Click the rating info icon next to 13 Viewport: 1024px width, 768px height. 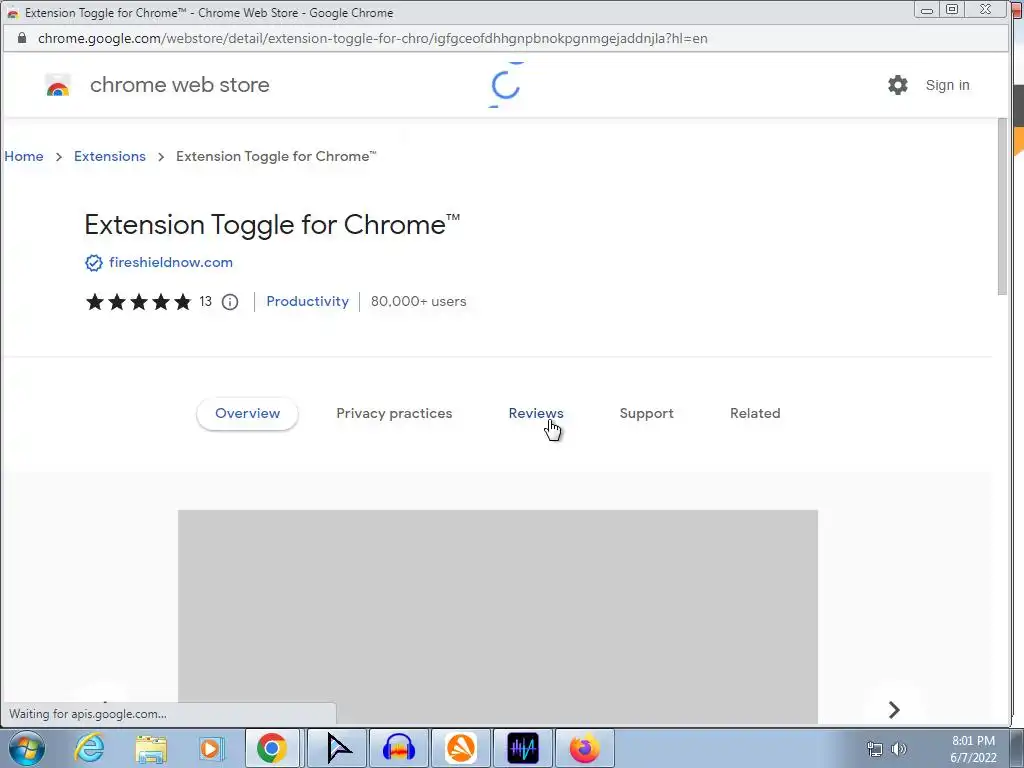tap(230, 302)
